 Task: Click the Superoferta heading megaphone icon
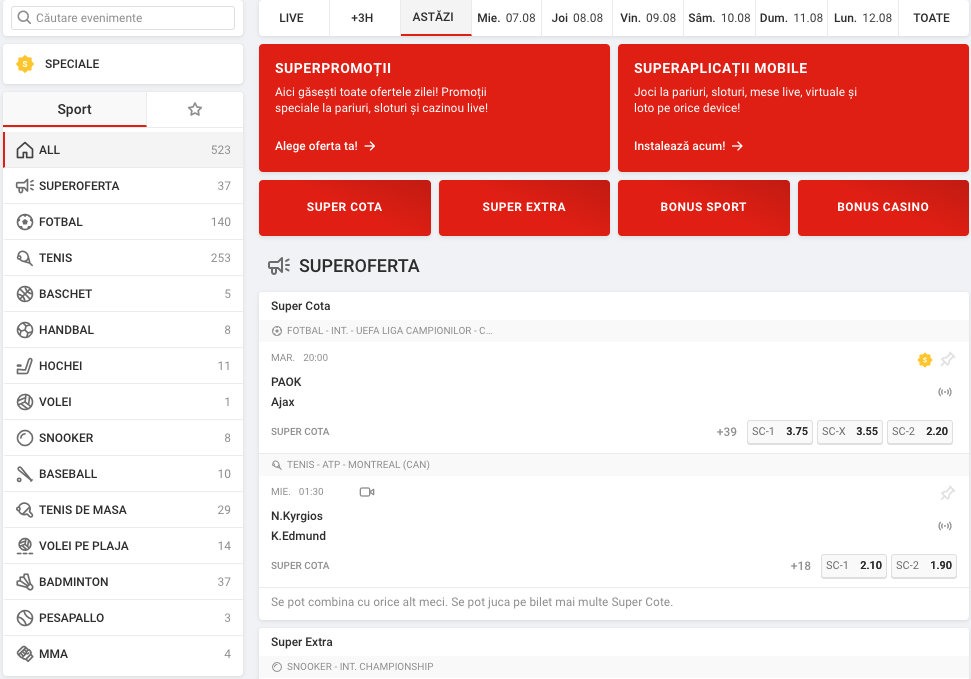(279, 266)
